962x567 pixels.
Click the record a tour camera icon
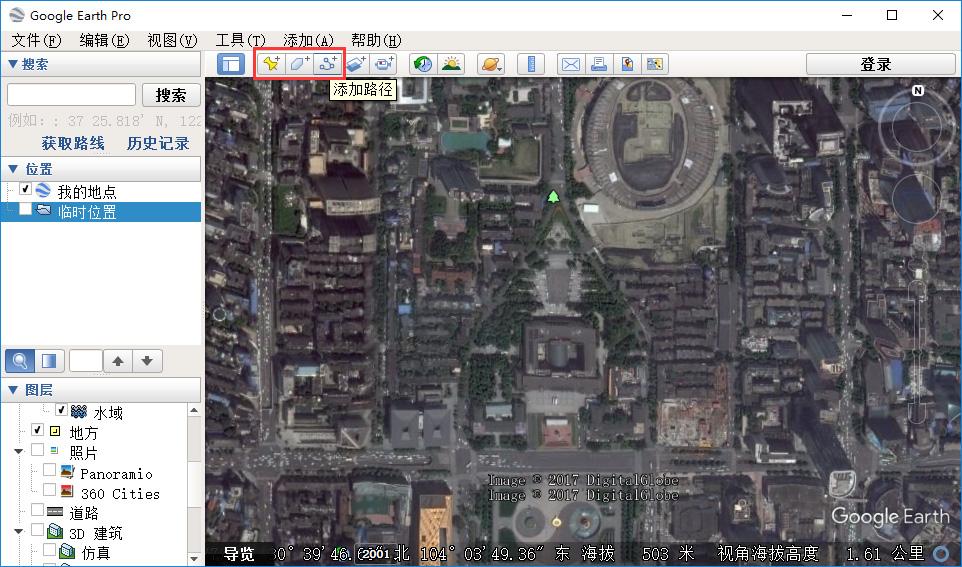coord(384,64)
